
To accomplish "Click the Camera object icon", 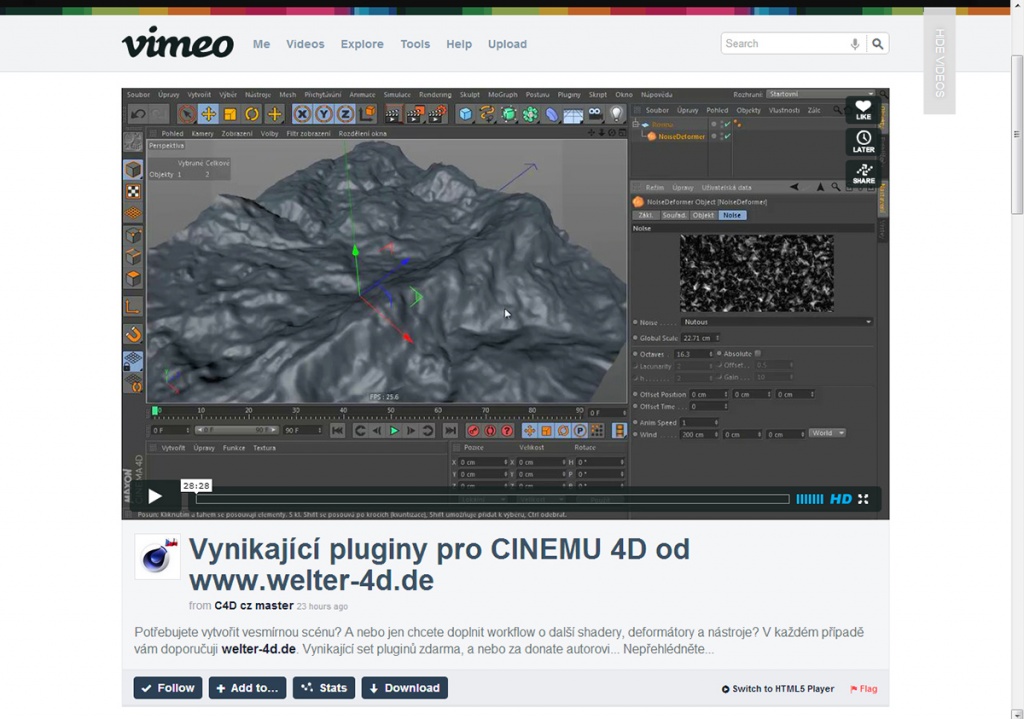I will point(594,114).
